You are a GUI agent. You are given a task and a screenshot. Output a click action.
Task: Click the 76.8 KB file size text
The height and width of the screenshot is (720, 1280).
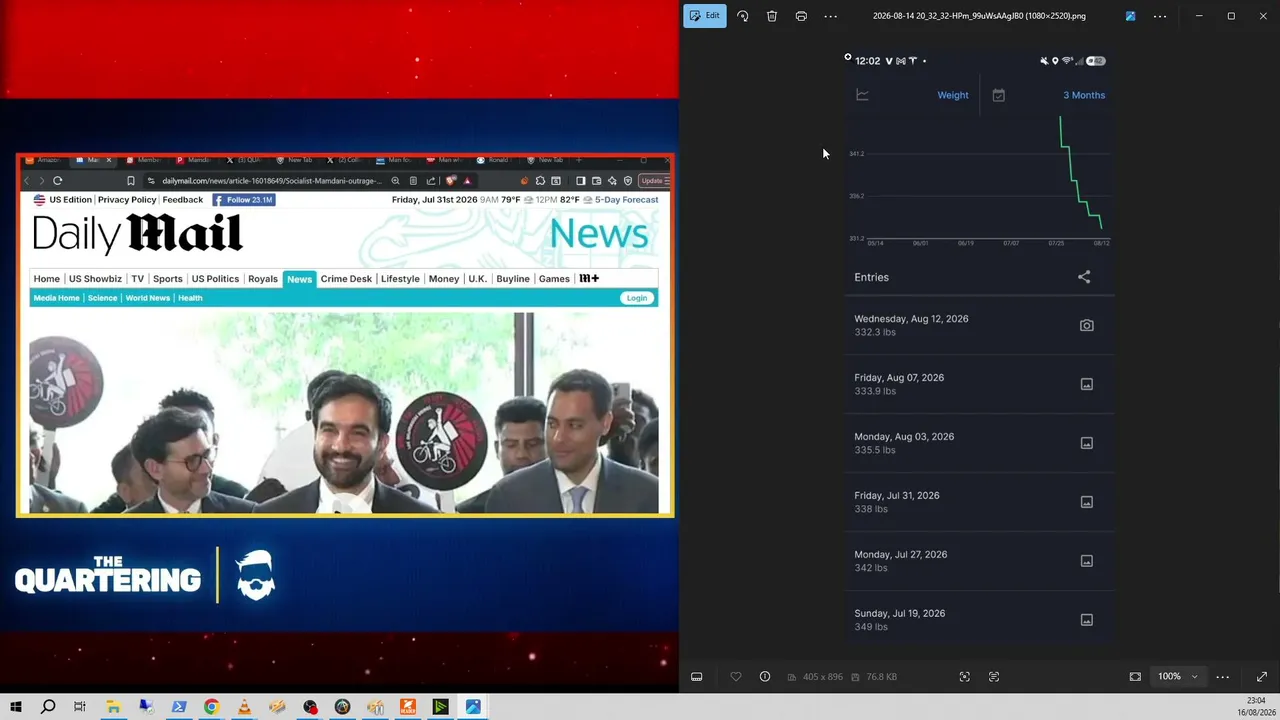click(x=882, y=677)
